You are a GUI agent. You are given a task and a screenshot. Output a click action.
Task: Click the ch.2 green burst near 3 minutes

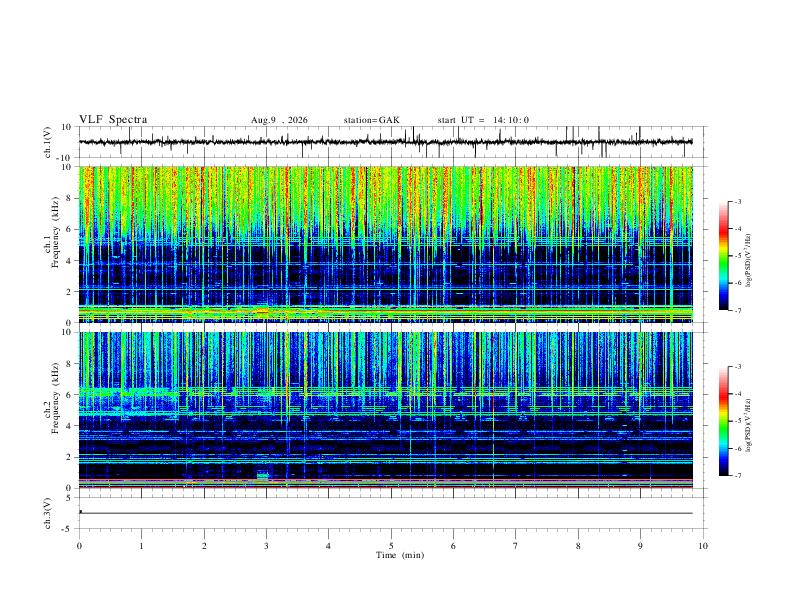pyautogui.click(x=263, y=476)
